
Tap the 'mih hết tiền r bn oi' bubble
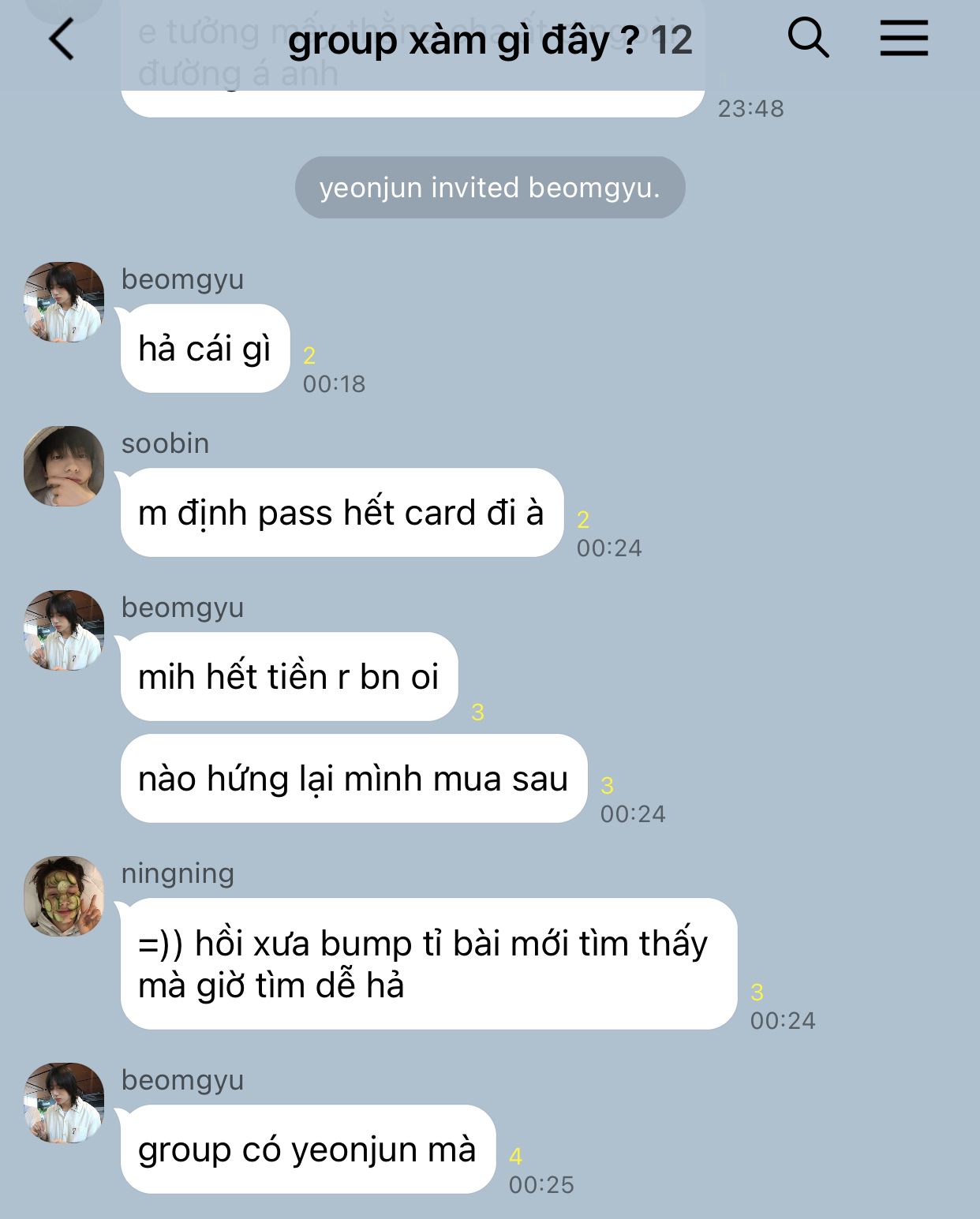(x=289, y=677)
